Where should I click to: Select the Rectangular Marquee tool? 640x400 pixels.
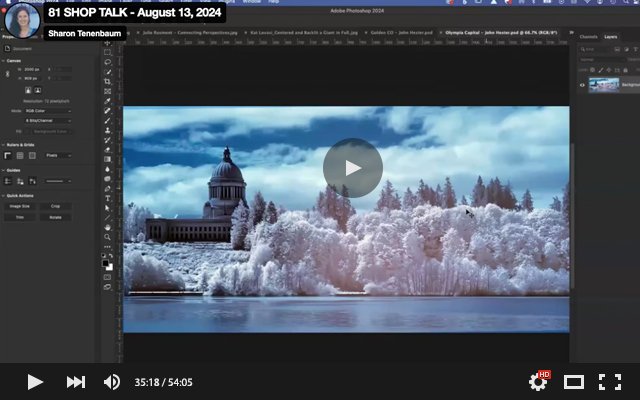107,53
